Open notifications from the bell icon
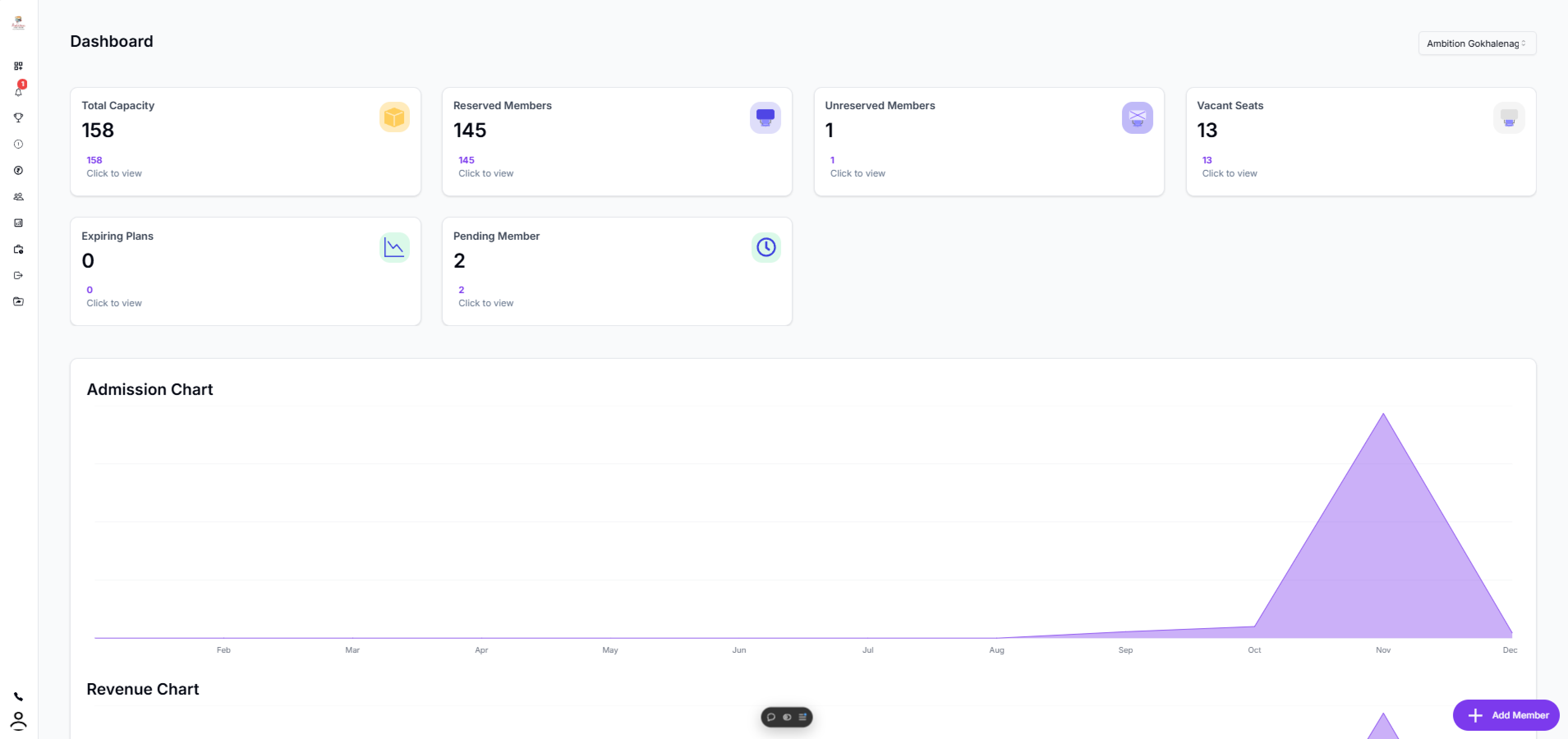 pos(18,92)
